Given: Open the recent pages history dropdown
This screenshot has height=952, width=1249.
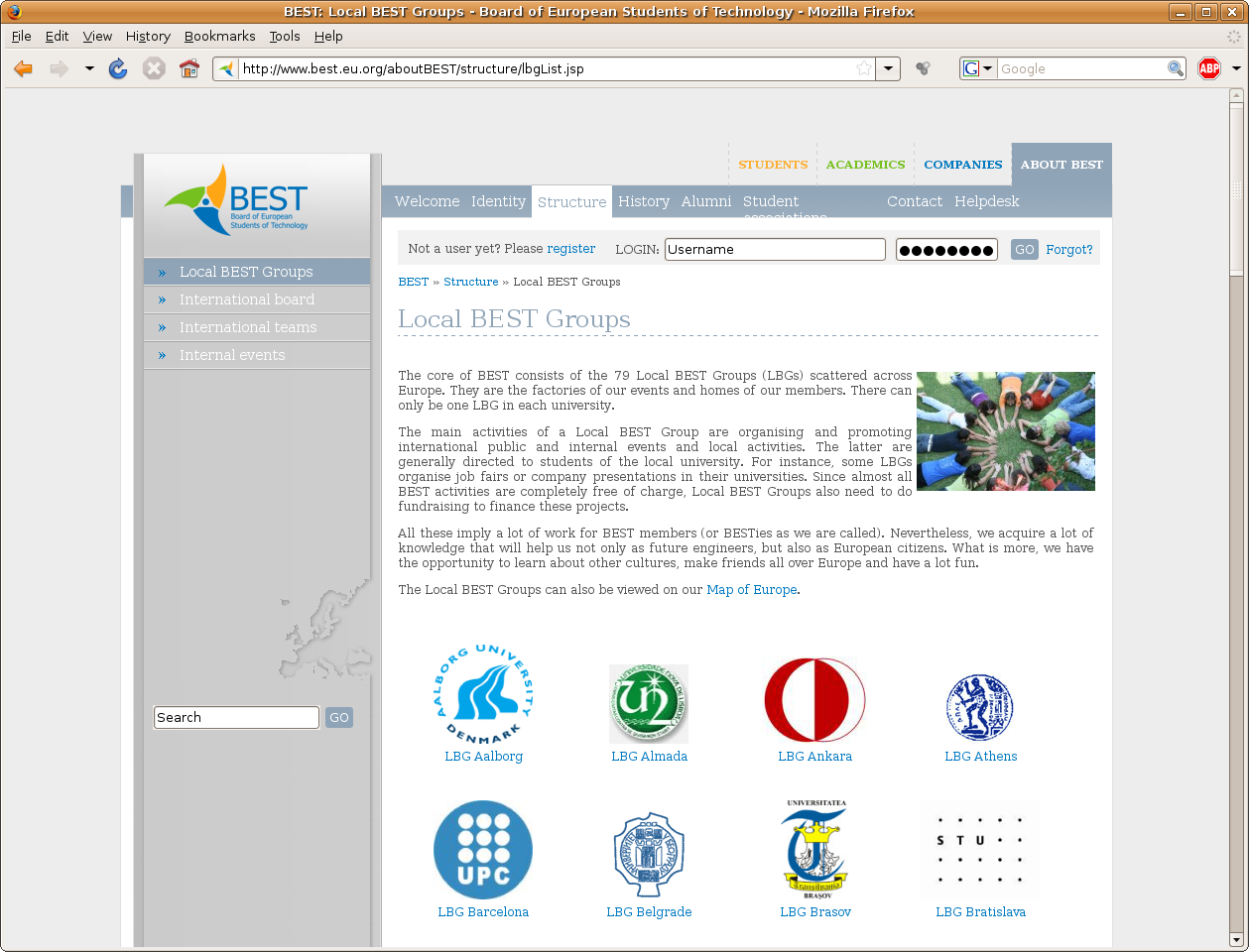Looking at the screenshot, I should pyautogui.click(x=89, y=68).
